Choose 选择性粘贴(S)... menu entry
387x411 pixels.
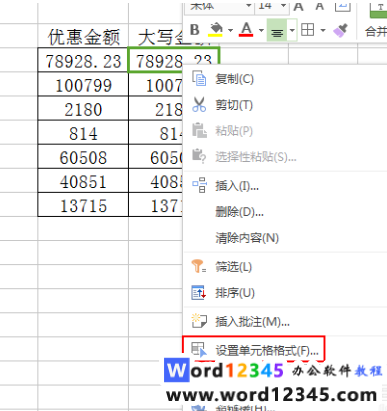click(x=286, y=156)
